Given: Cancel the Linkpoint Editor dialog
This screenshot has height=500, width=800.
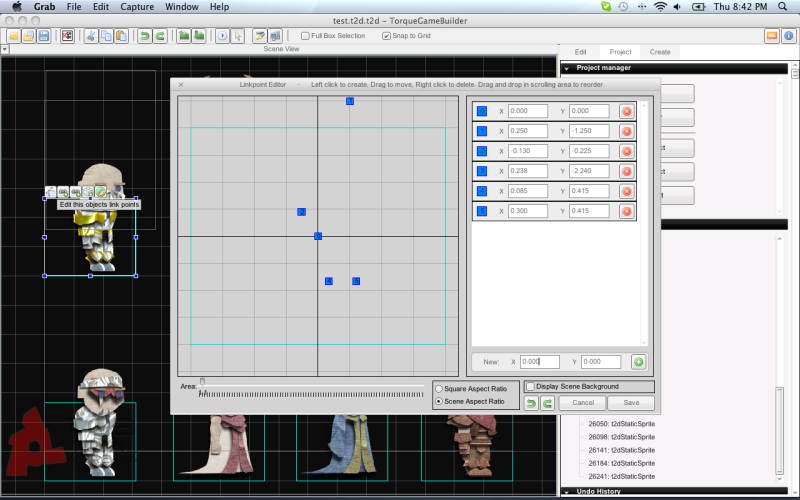Looking at the screenshot, I should (x=582, y=403).
